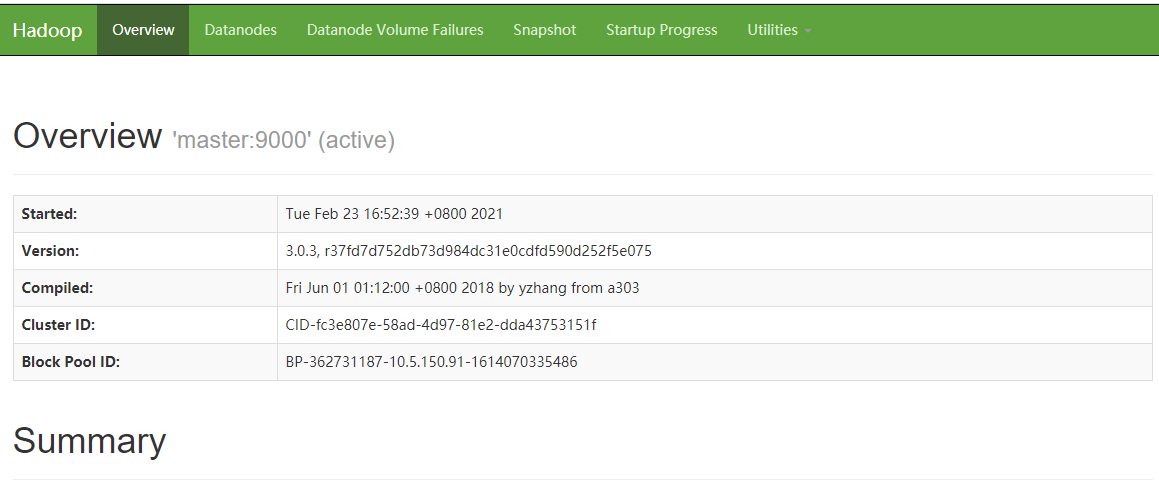Open Datanode Volume Failures page
This screenshot has width=1159, height=490.
[395, 30]
